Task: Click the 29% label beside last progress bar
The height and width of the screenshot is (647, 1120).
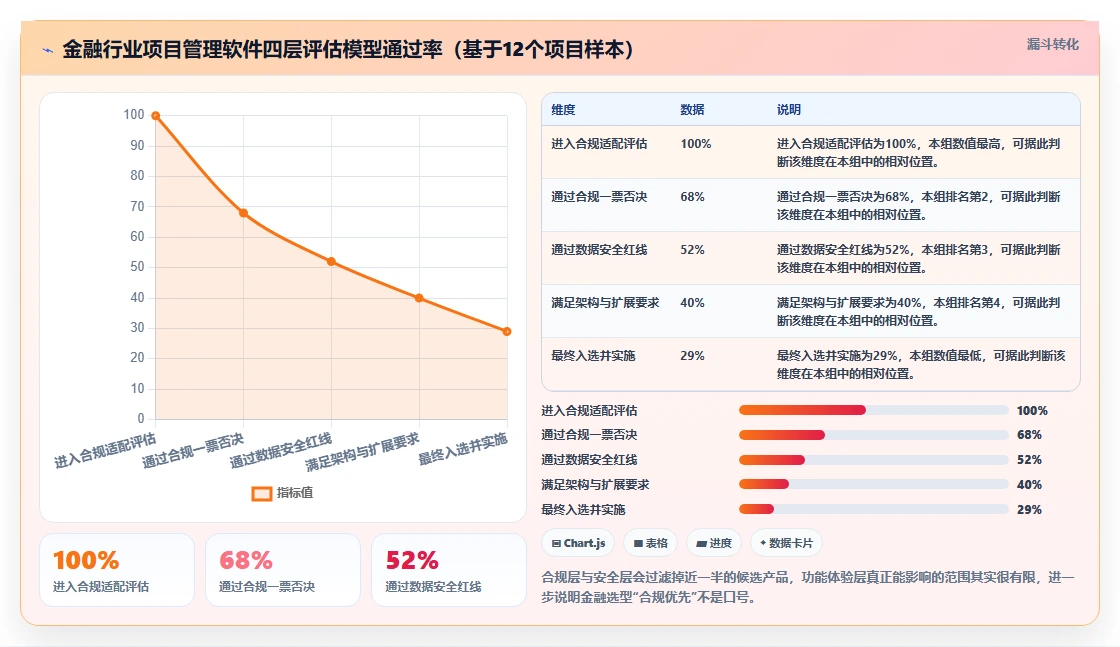Action: (1029, 510)
